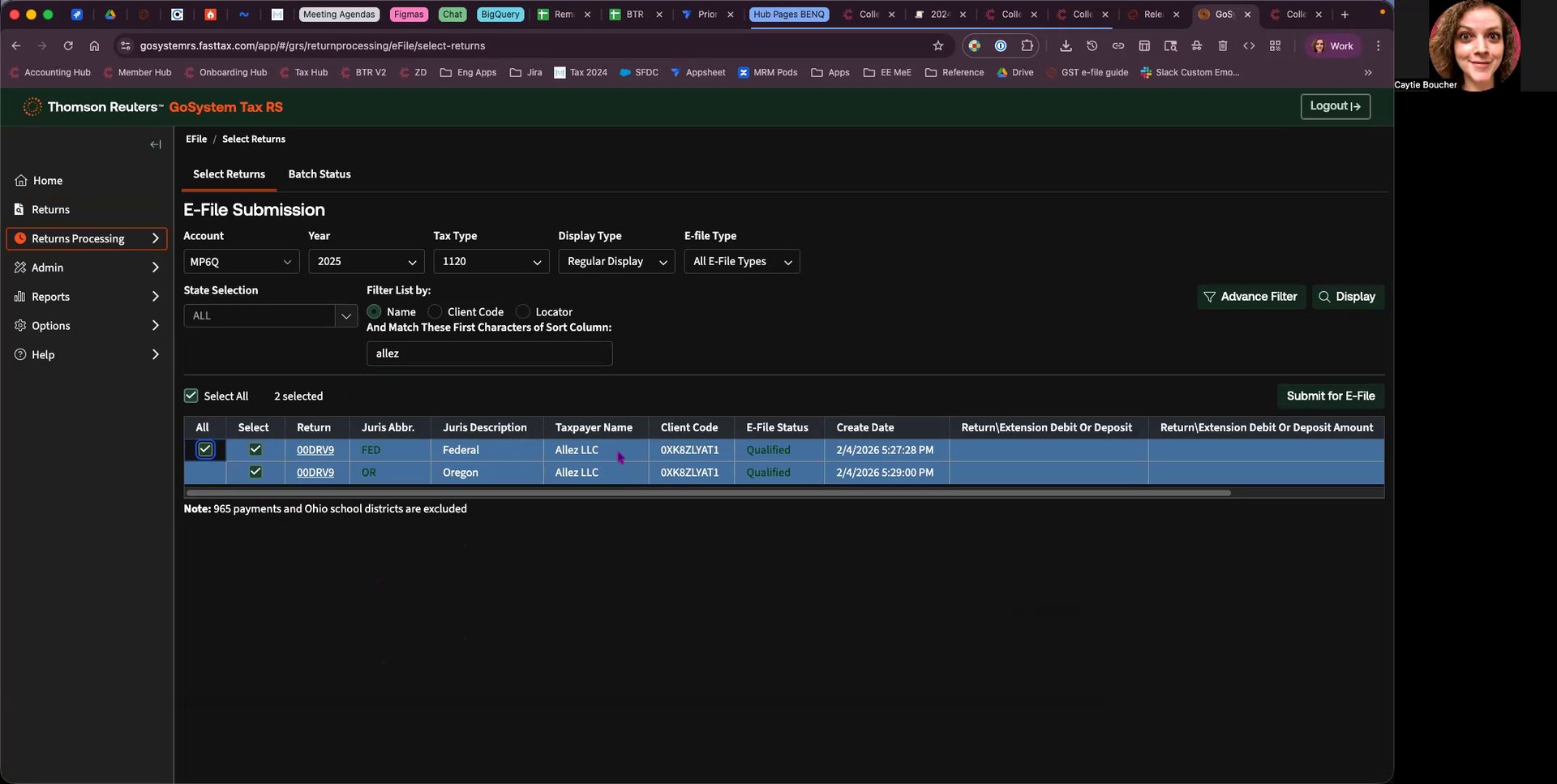Viewport: 1557px width, 784px height.
Task: Click the Home icon in sidebar
Action: click(21, 180)
